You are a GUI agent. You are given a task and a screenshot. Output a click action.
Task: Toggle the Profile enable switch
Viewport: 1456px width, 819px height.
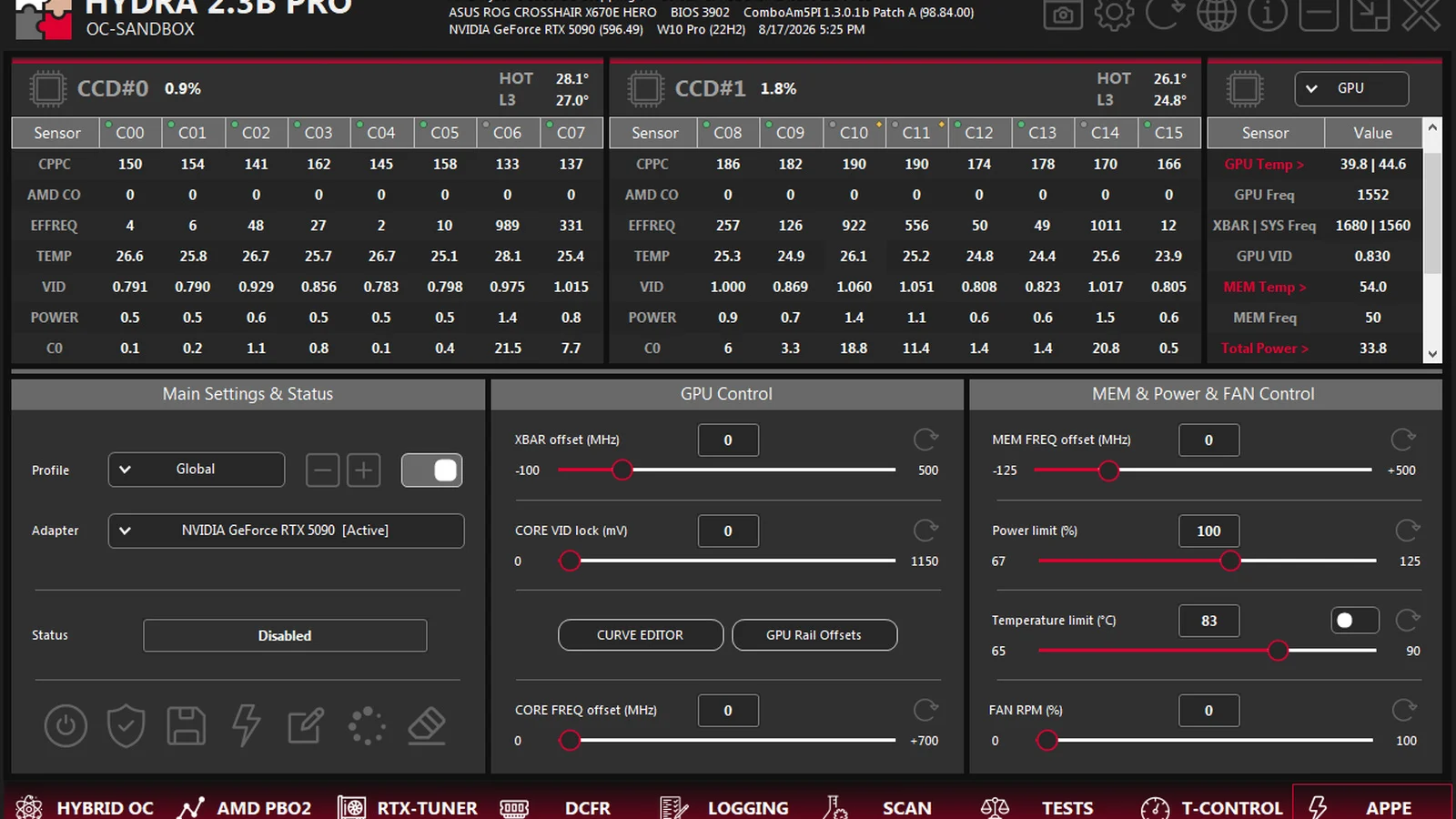(x=431, y=470)
